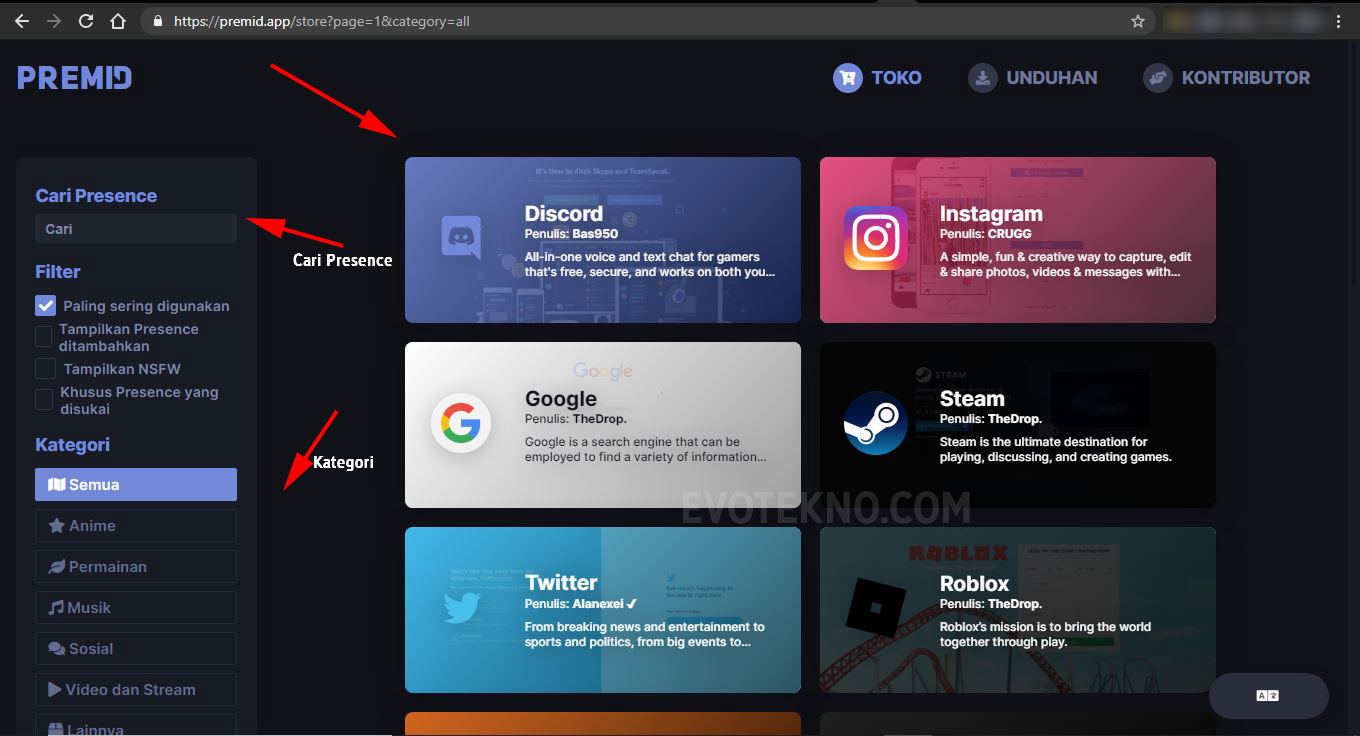
Task: Click the padlock site info icon
Action: tap(157, 21)
